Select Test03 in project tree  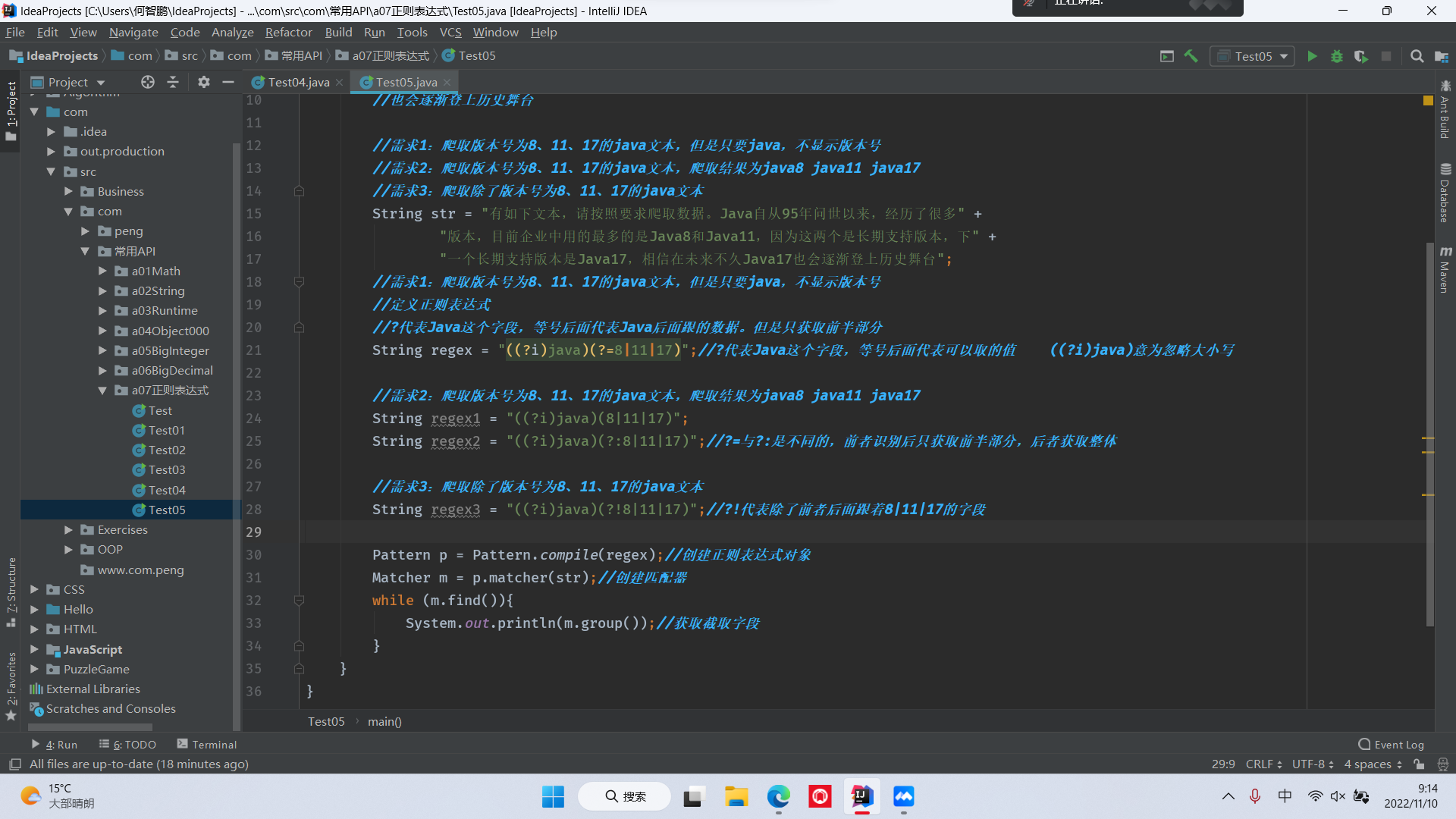167,470
